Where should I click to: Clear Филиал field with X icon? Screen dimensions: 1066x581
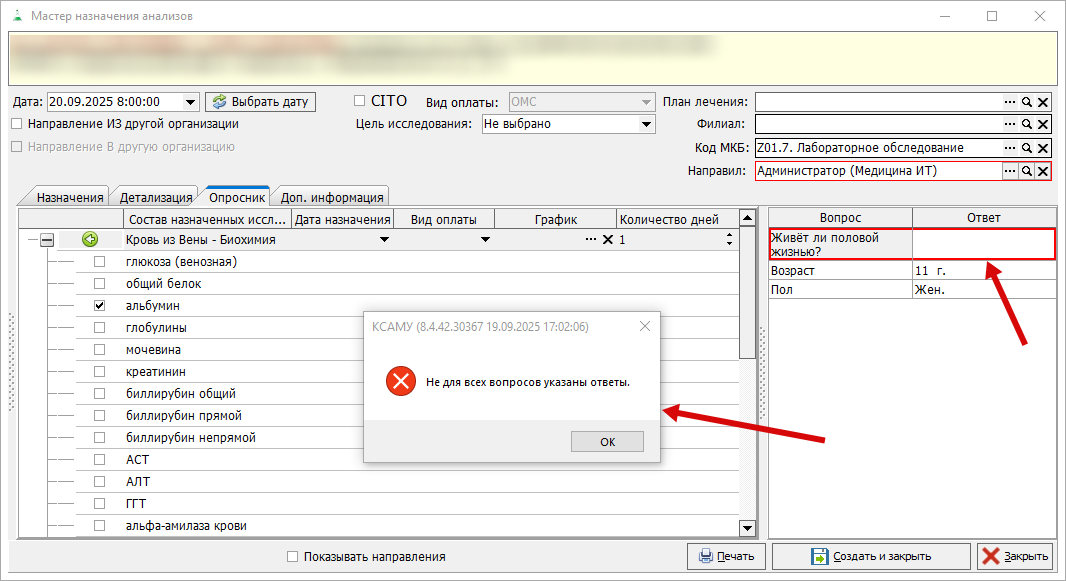1043,124
